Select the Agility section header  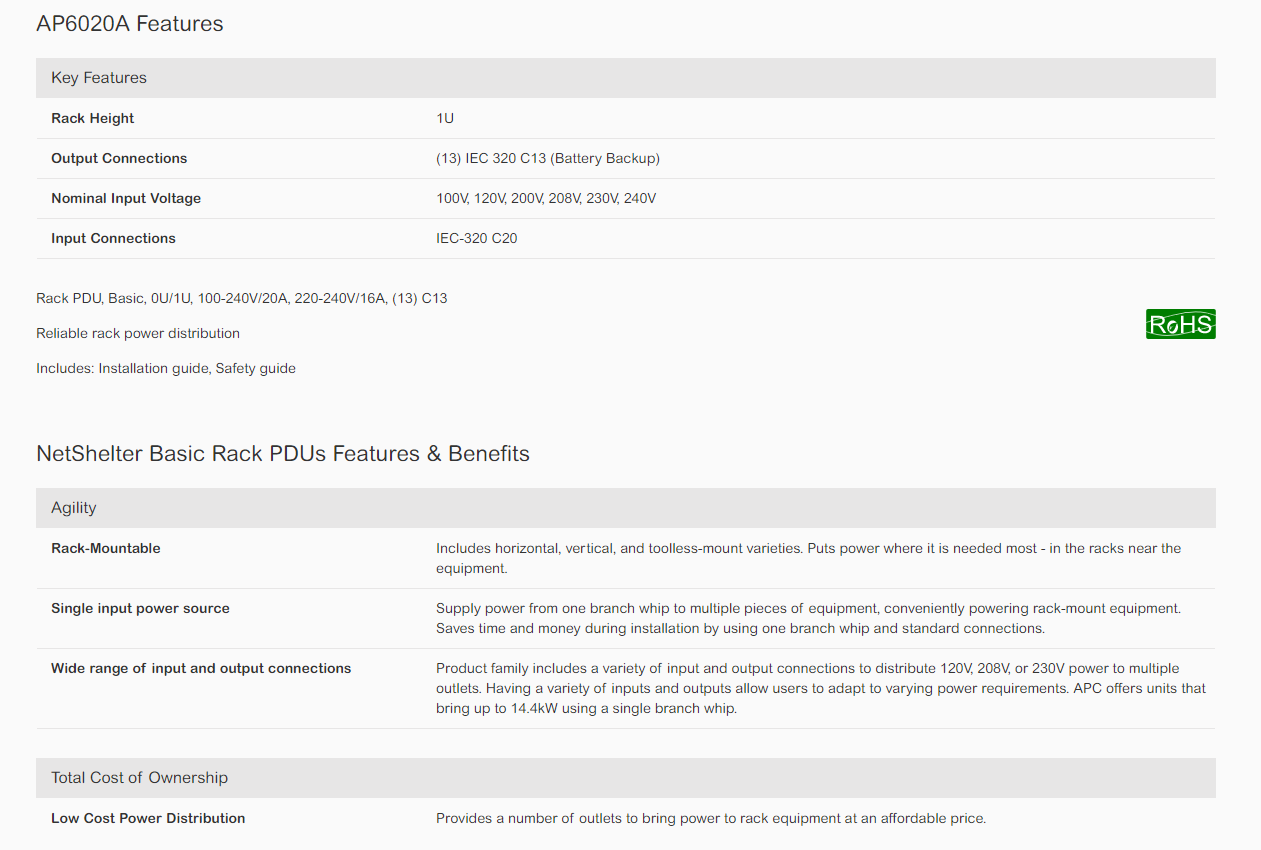click(x=74, y=508)
